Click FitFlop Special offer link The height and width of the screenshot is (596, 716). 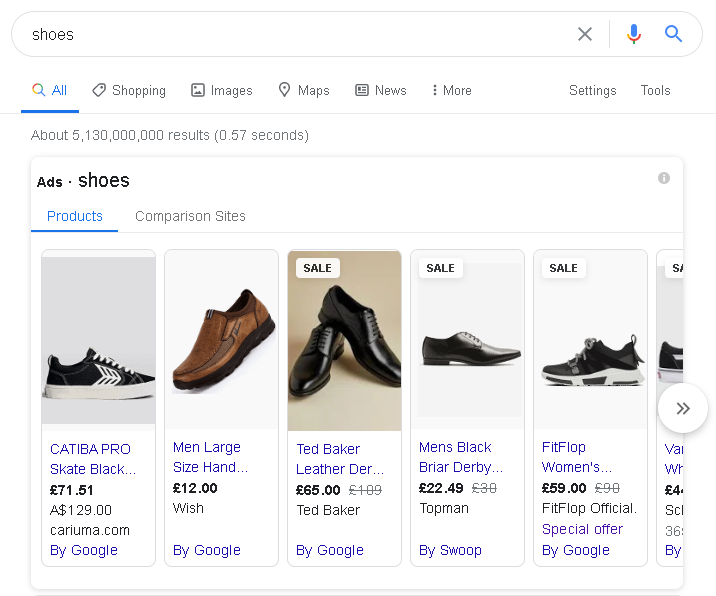click(582, 529)
